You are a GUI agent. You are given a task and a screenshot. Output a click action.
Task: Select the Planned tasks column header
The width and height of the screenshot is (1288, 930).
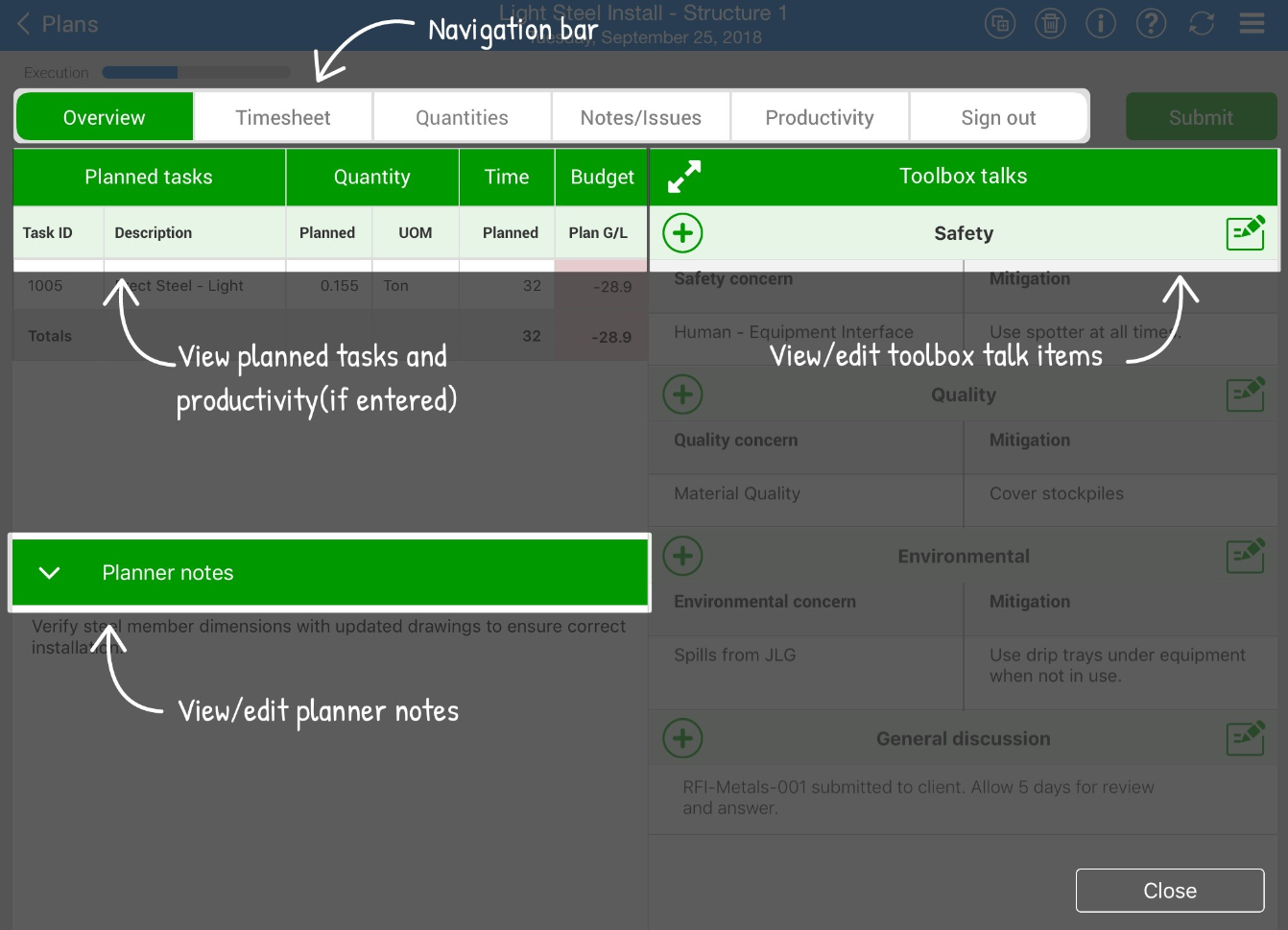pyautogui.click(x=149, y=177)
